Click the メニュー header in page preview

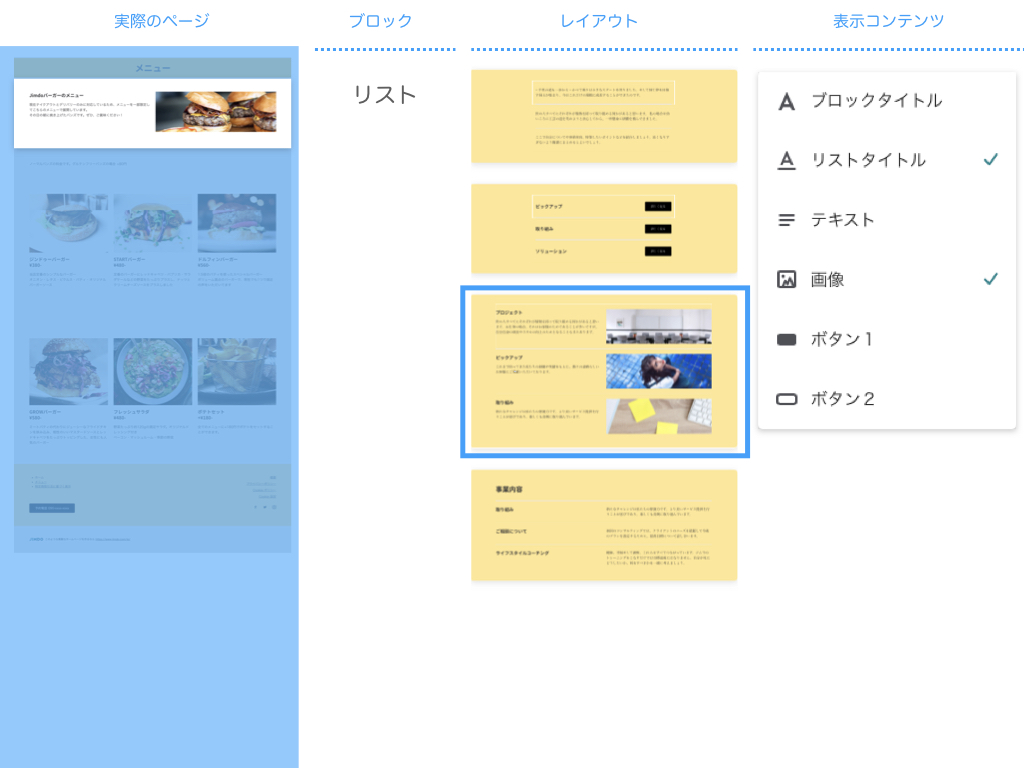(x=153, y=68)
